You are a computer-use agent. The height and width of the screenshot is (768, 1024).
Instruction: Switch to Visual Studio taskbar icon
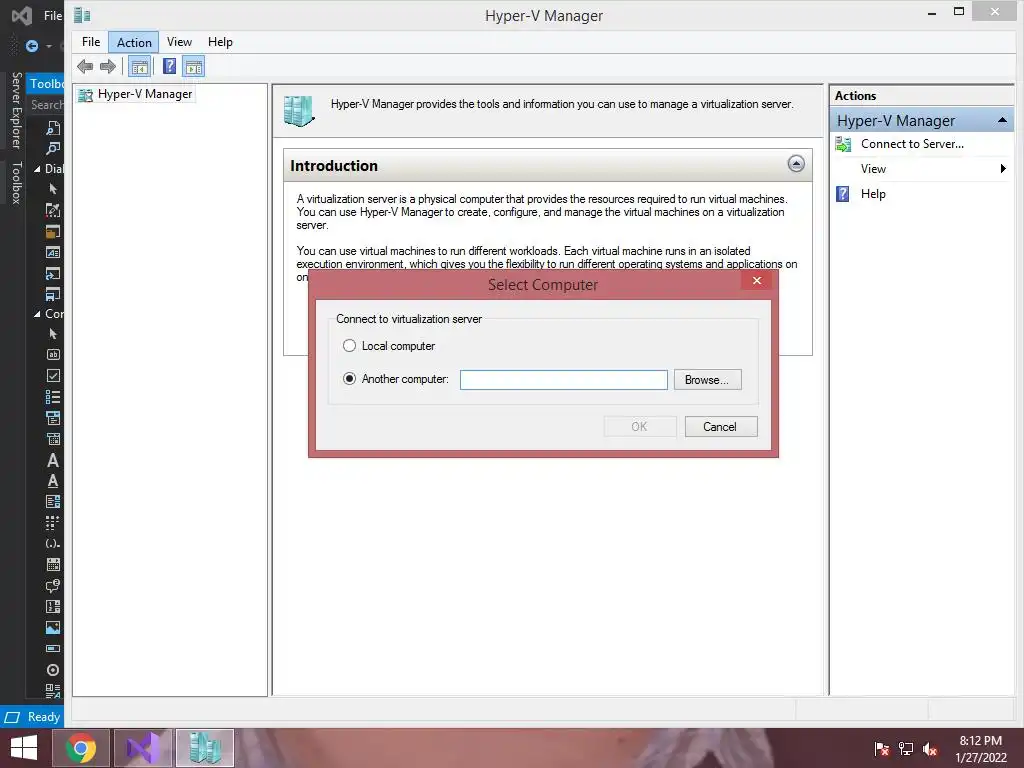click(x=143, y=748)
